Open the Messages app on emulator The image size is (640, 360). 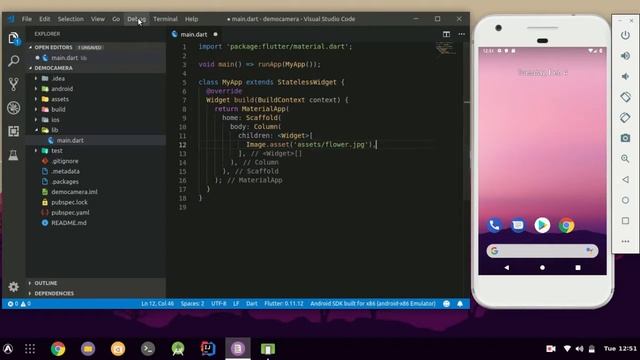pos(518,225)
